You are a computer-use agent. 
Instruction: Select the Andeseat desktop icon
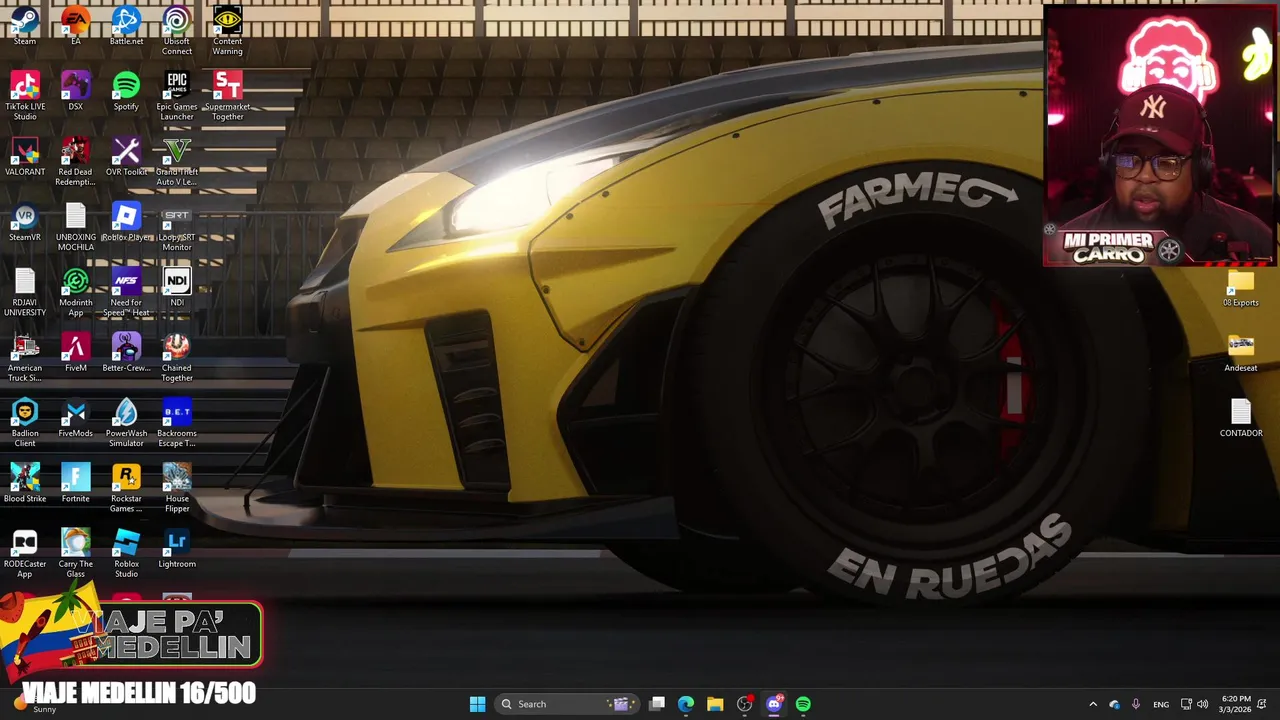pyautogui.click(x=1240, y=352)
